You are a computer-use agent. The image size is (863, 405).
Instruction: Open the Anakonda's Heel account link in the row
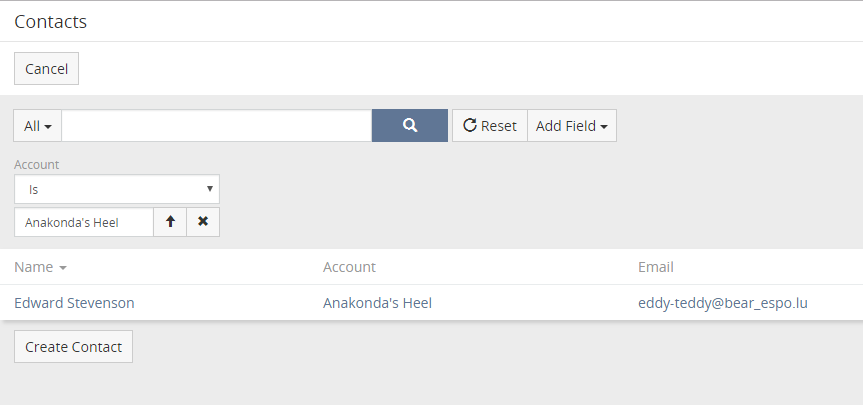click(x=377, y=303)
